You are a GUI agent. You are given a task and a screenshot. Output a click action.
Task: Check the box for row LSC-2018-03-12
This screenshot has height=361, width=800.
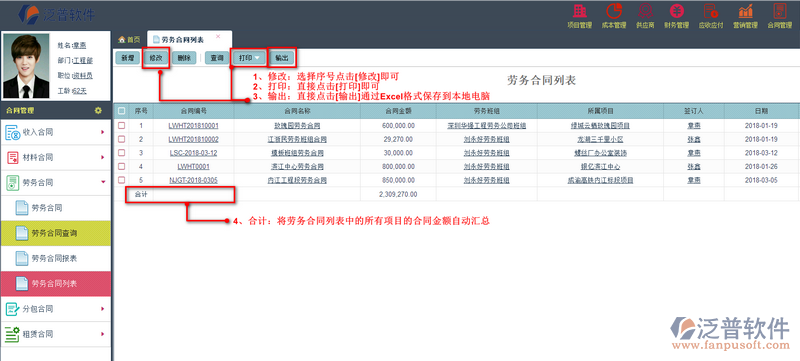[121, 152]
